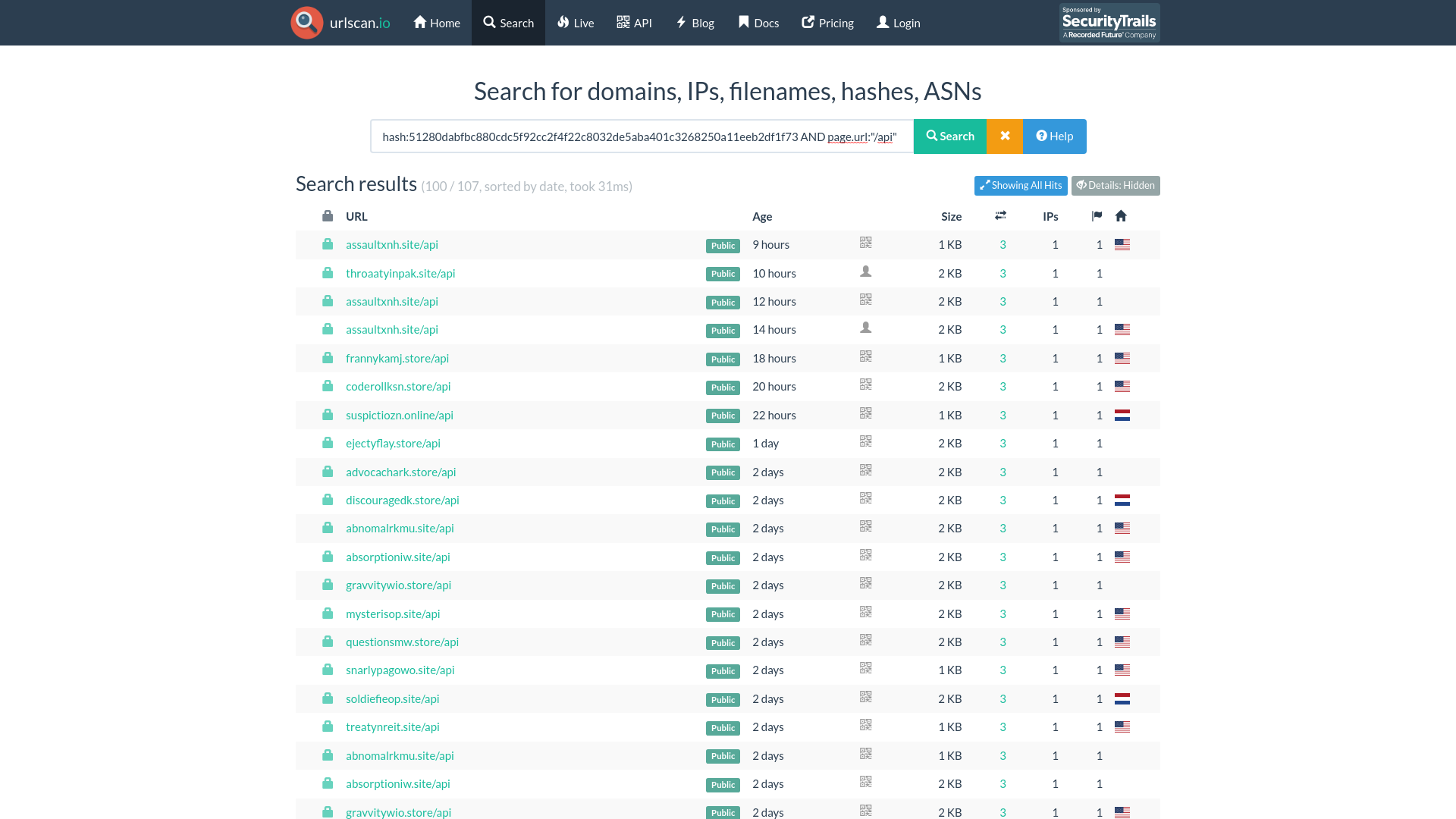Click the IPs column sort header
This screenshot has width=1456, height=819.
1050,216
